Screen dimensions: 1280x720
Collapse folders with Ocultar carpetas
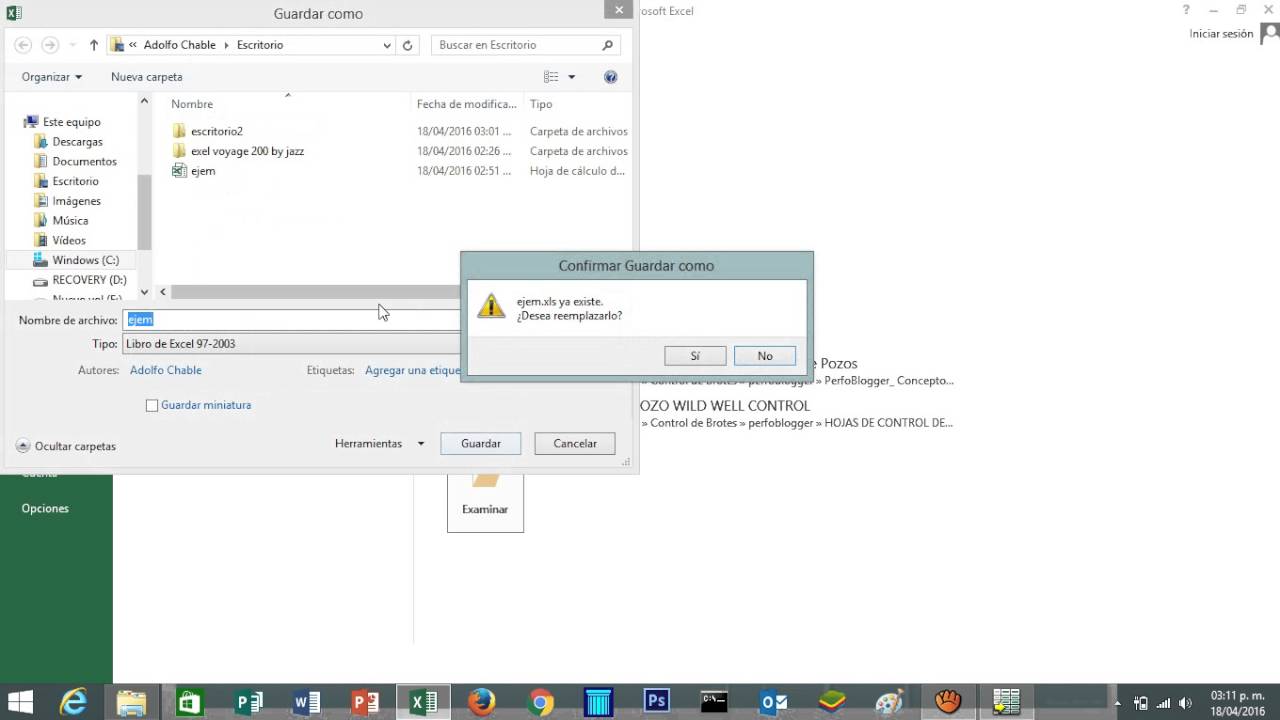(66, 446)
